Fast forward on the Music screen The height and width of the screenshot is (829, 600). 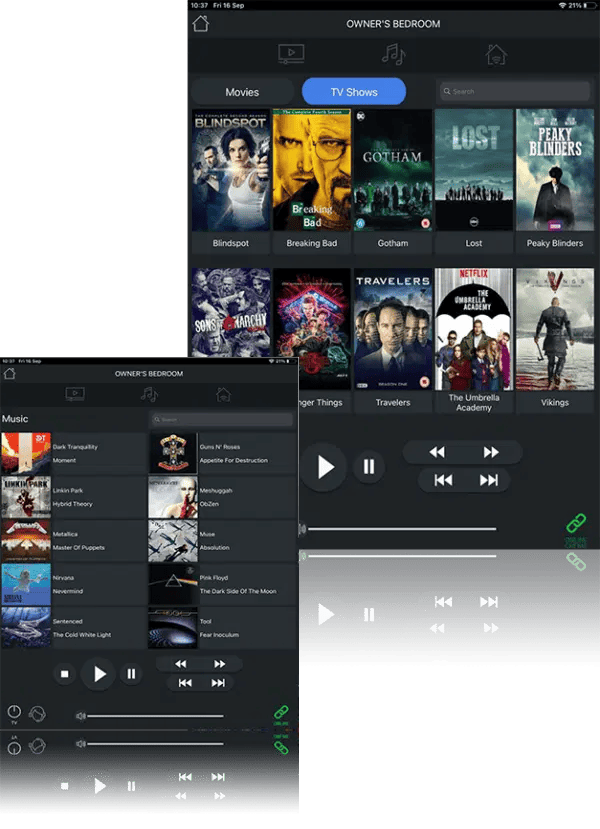click(219, 664)
